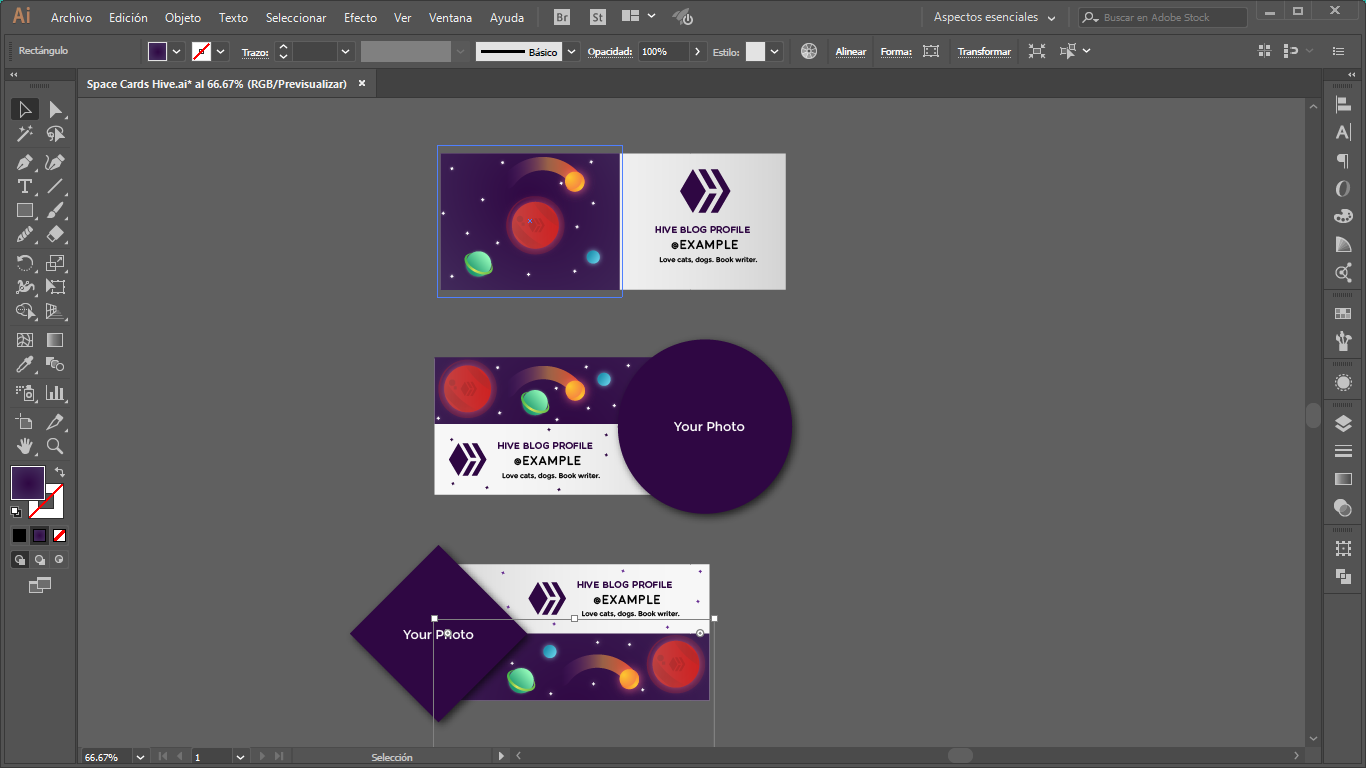Select the Zoom (magnifier) tool
This screenshot has height=768, width=1366.
(55, 446)
